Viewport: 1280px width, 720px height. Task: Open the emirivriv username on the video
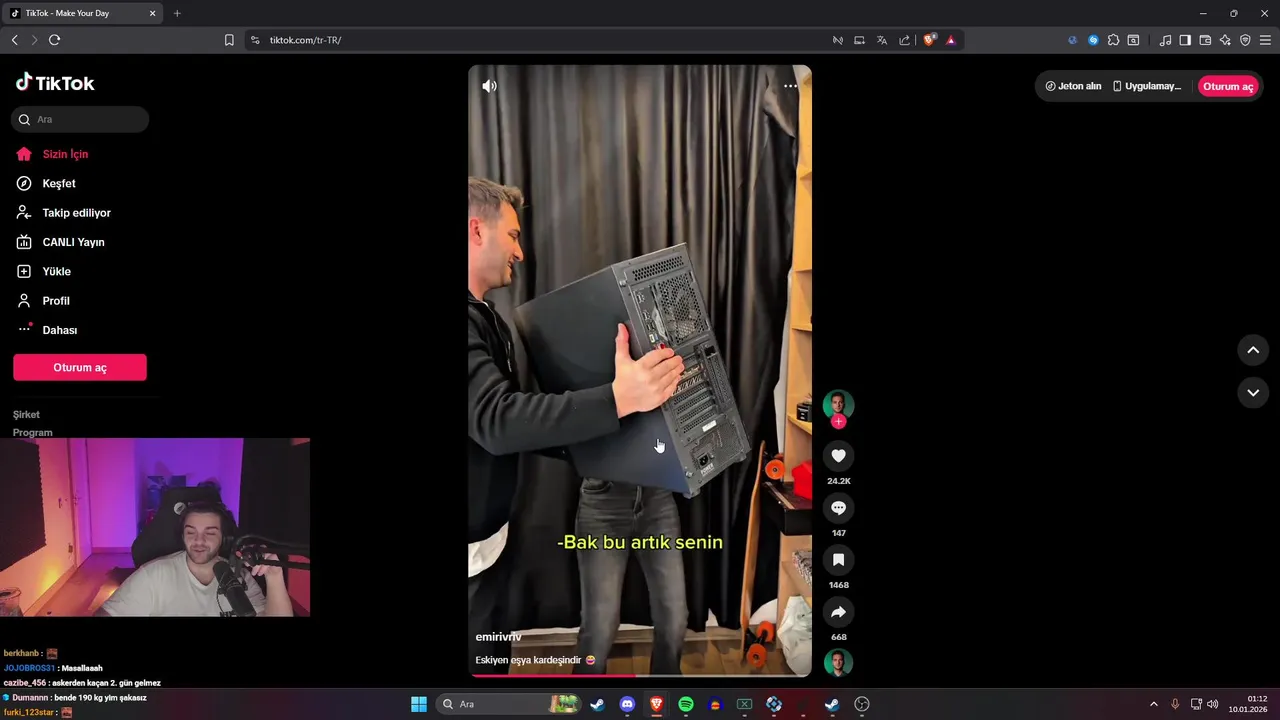498,637
